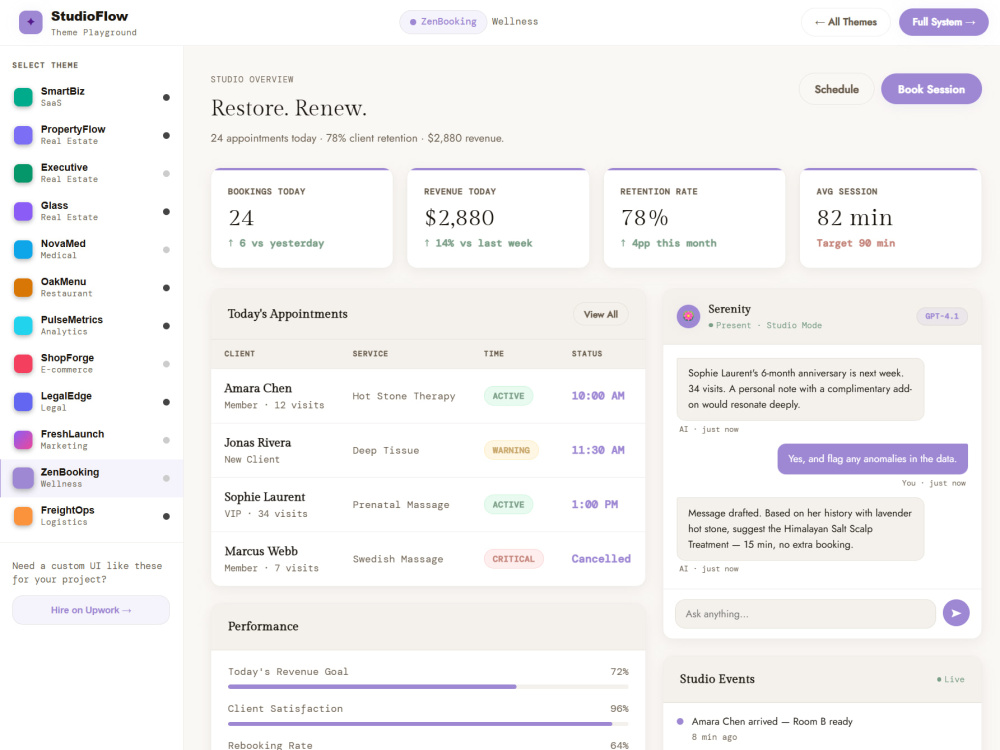This screenshot has height=750, width=1000.
Task: Click the Glass violet theme icon
Action: pos(24,211)
